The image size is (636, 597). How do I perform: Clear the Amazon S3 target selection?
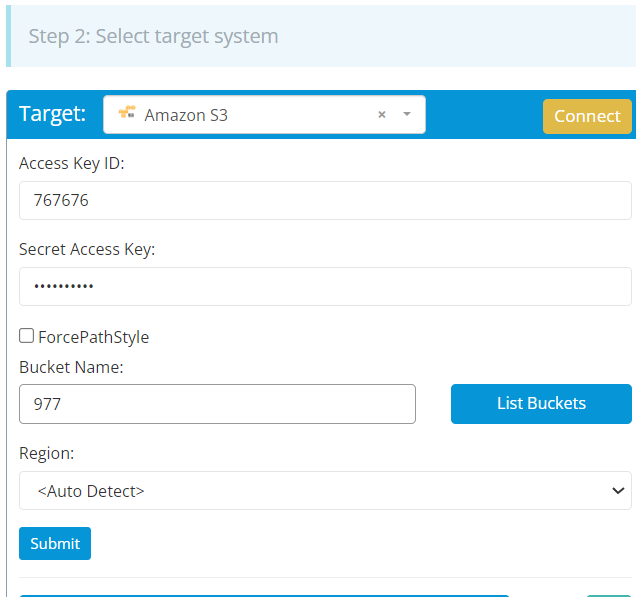(382, 115)
